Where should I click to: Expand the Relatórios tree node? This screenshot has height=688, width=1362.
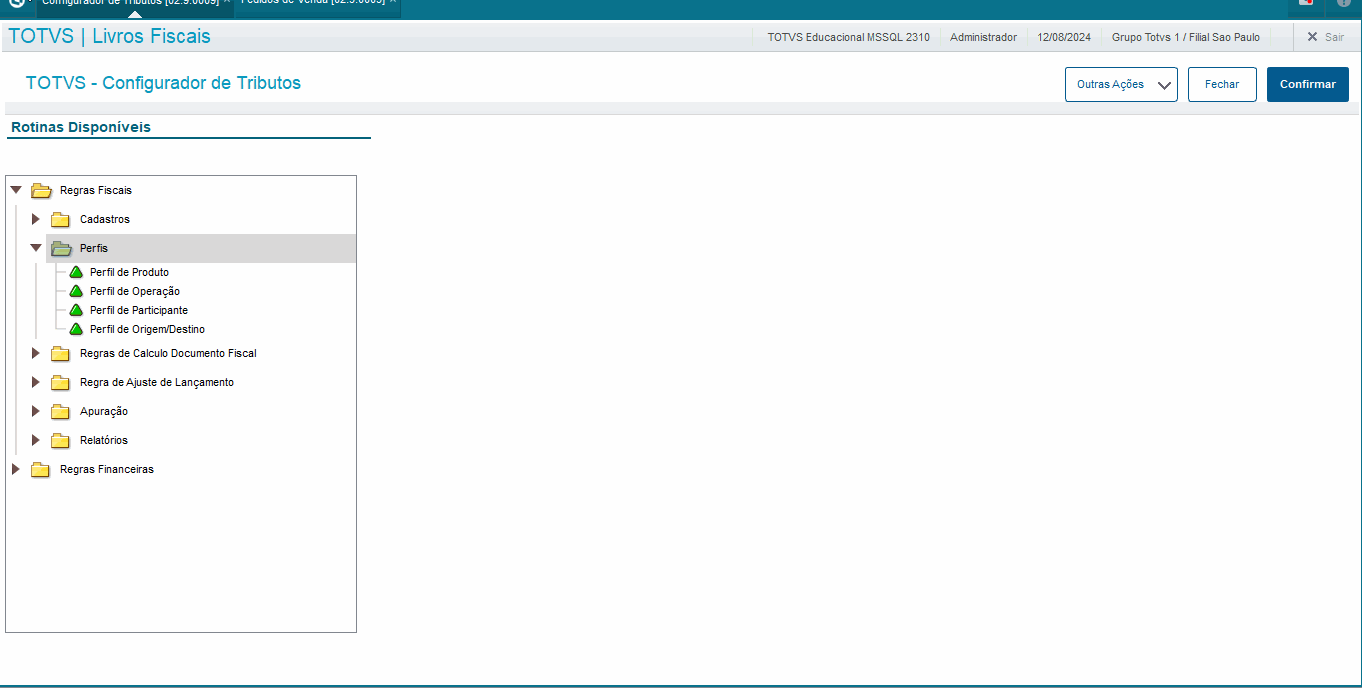tap(35, 440)
